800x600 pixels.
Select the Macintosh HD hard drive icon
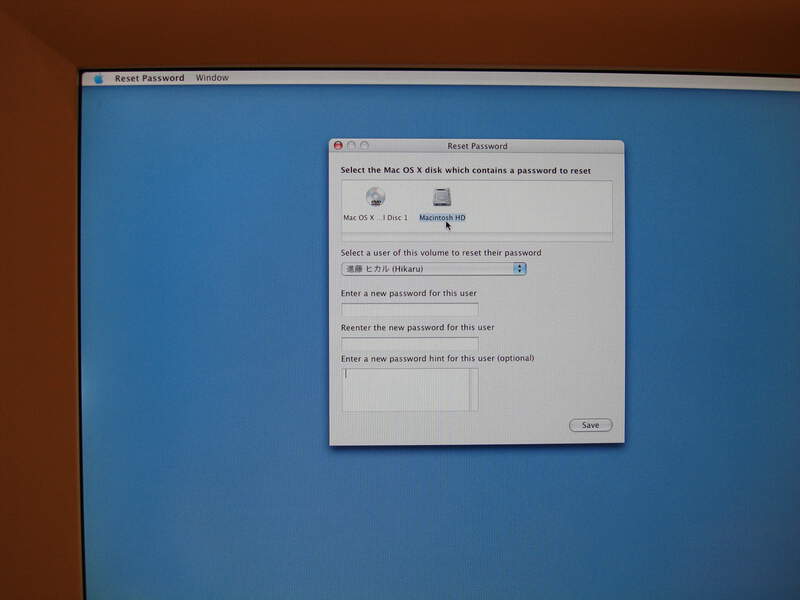[x=442, y=197]
